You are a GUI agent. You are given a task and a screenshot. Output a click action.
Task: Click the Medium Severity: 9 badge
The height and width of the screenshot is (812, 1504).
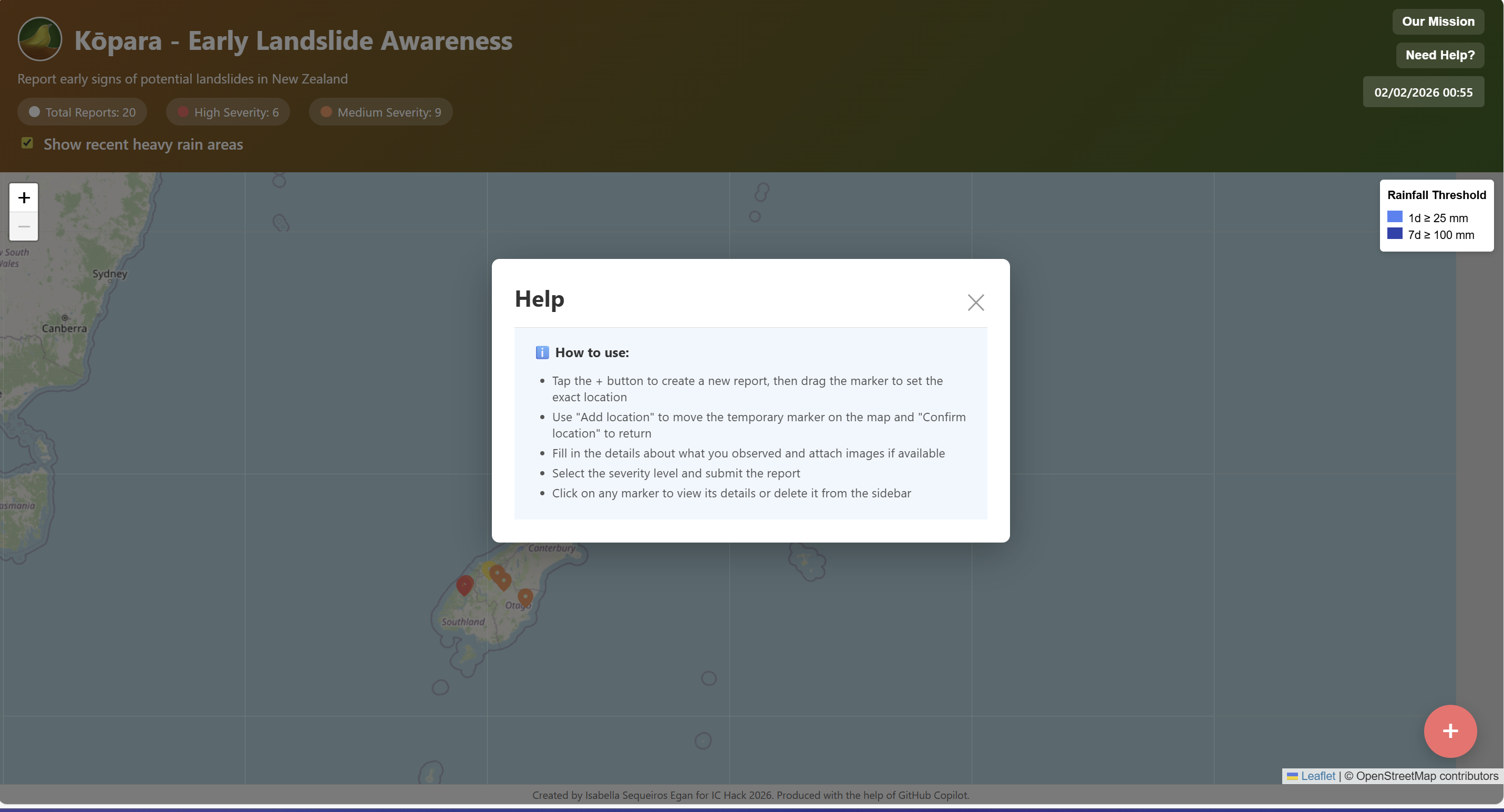click(380, 112)
